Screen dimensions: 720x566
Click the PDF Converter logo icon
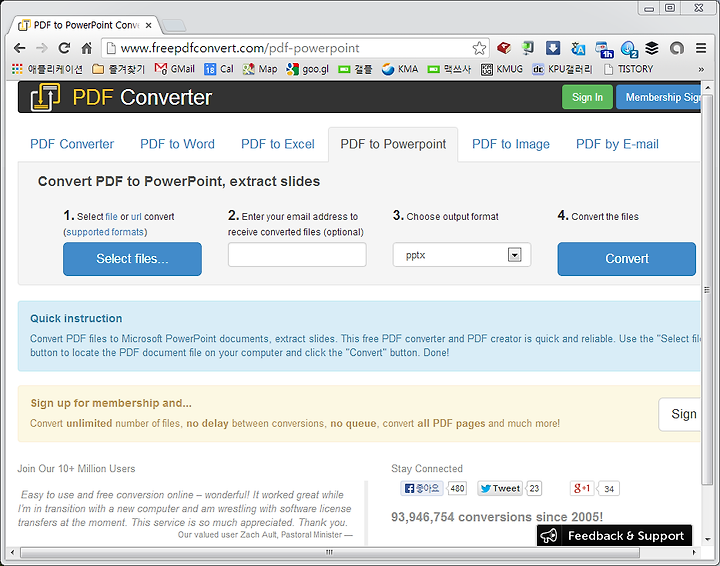[45, 97]
